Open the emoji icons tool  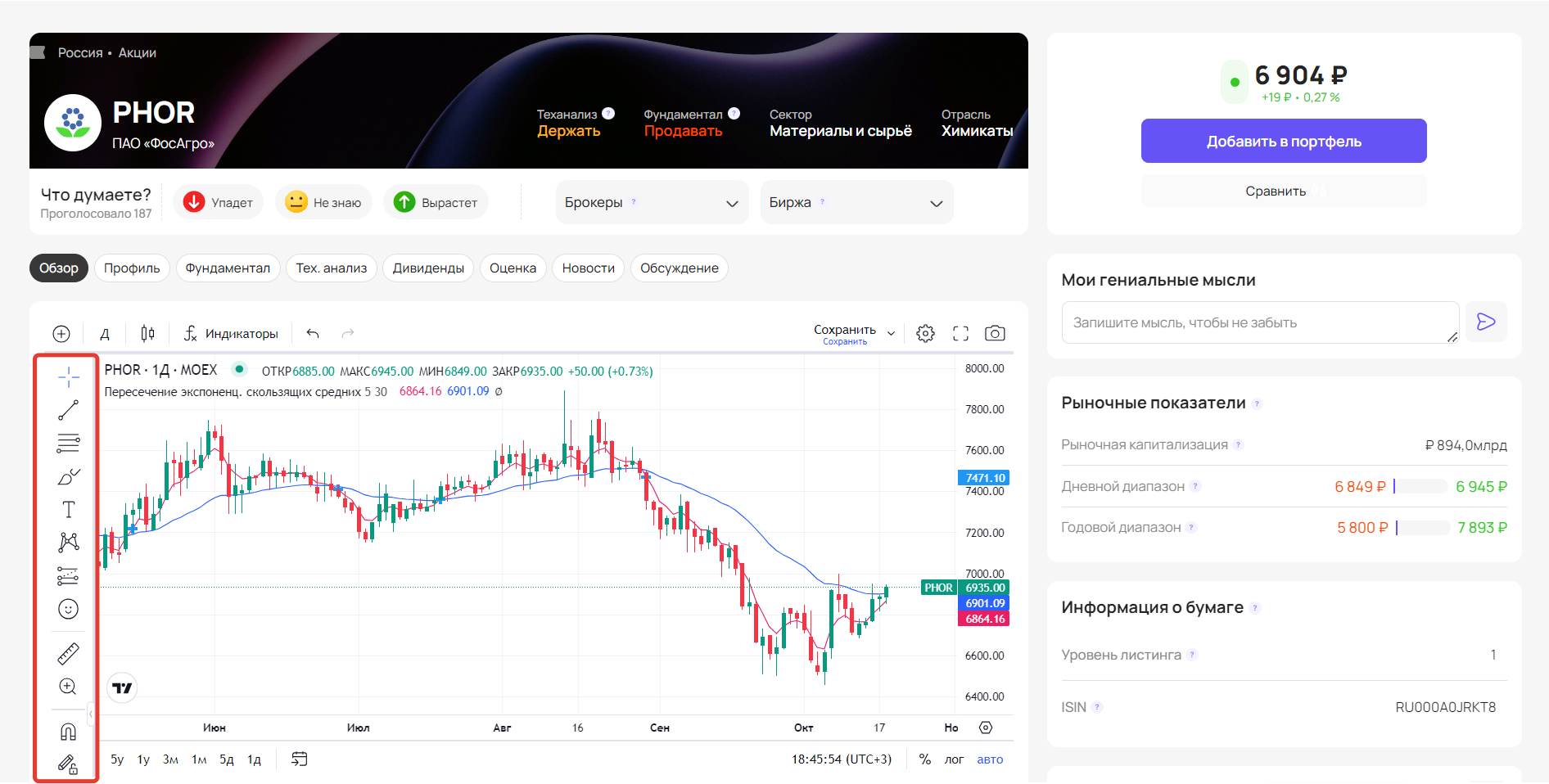click(x=69, y=609)
